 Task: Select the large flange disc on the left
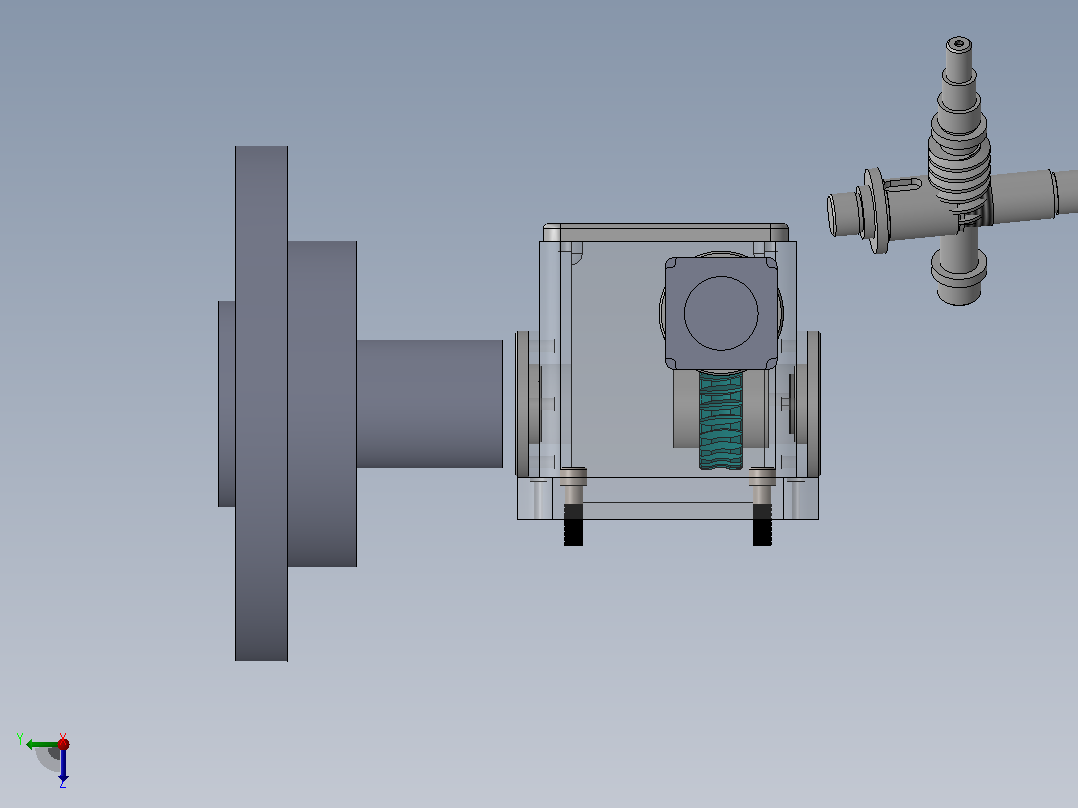pos(261,404)
